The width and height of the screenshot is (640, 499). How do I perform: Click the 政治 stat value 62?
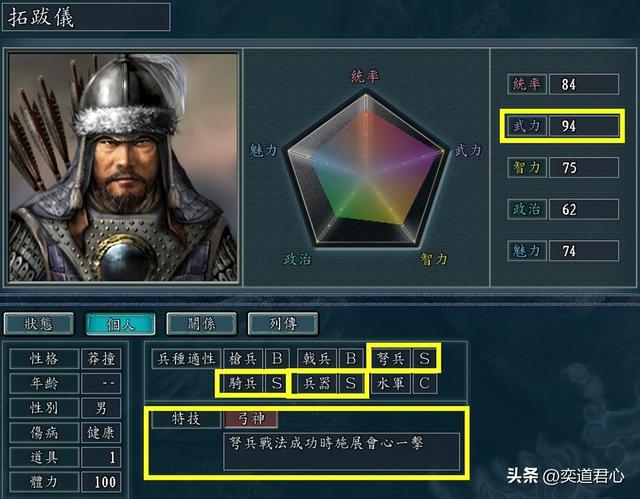click(584, 209)
